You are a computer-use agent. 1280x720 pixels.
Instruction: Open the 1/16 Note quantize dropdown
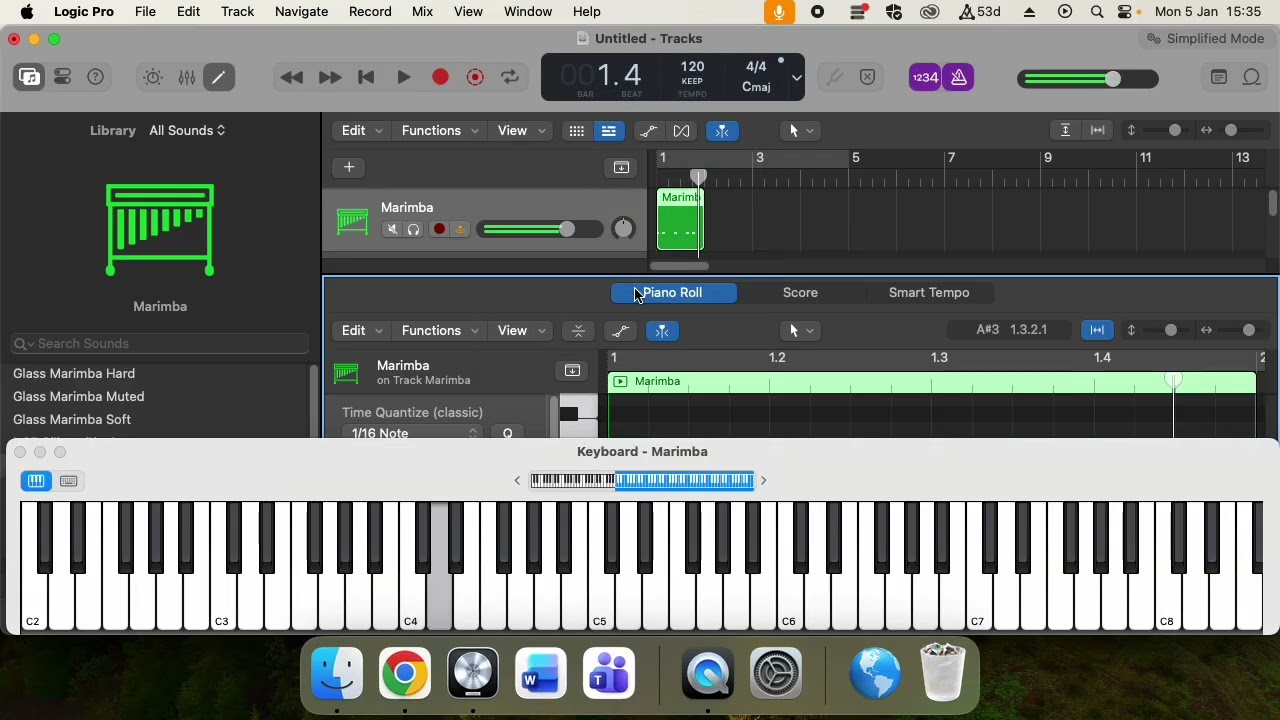[414, 433]
